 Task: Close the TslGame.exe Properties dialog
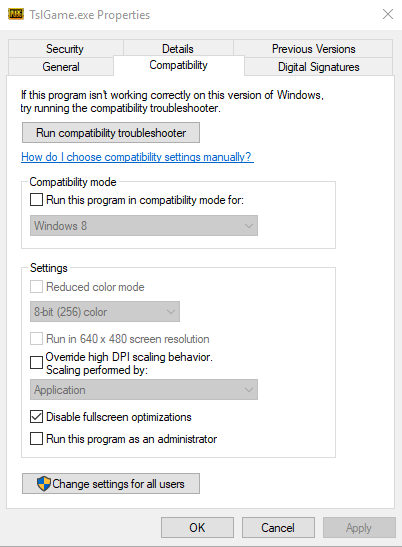pos(388,14)
